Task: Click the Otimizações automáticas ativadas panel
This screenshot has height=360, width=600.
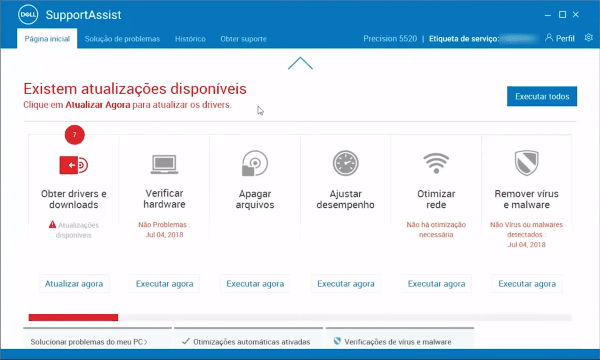Action: pyautogui.click(x=248, y=338)
